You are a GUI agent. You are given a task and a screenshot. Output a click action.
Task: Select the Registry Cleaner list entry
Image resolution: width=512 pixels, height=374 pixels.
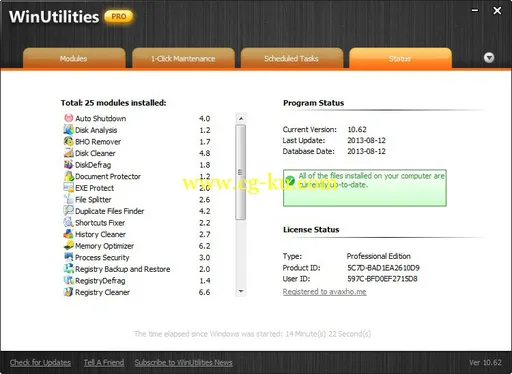pyautogui.click(x=137, y=292)
